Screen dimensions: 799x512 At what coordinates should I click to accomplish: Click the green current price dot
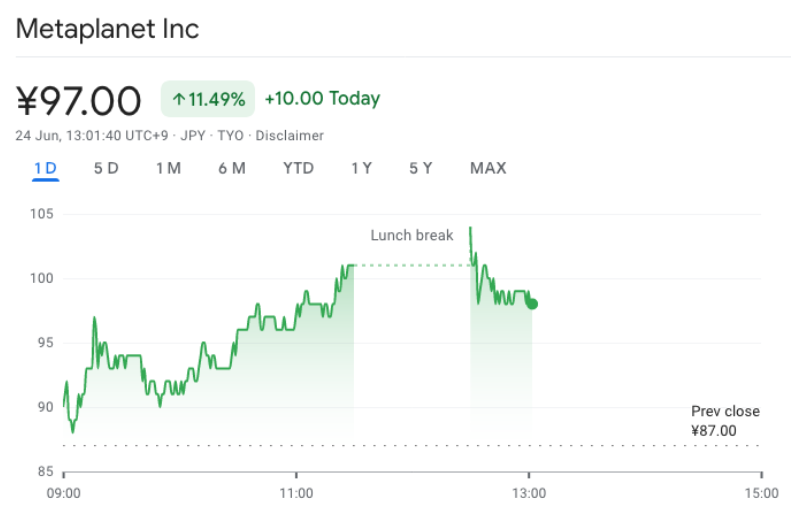[532, 304]
